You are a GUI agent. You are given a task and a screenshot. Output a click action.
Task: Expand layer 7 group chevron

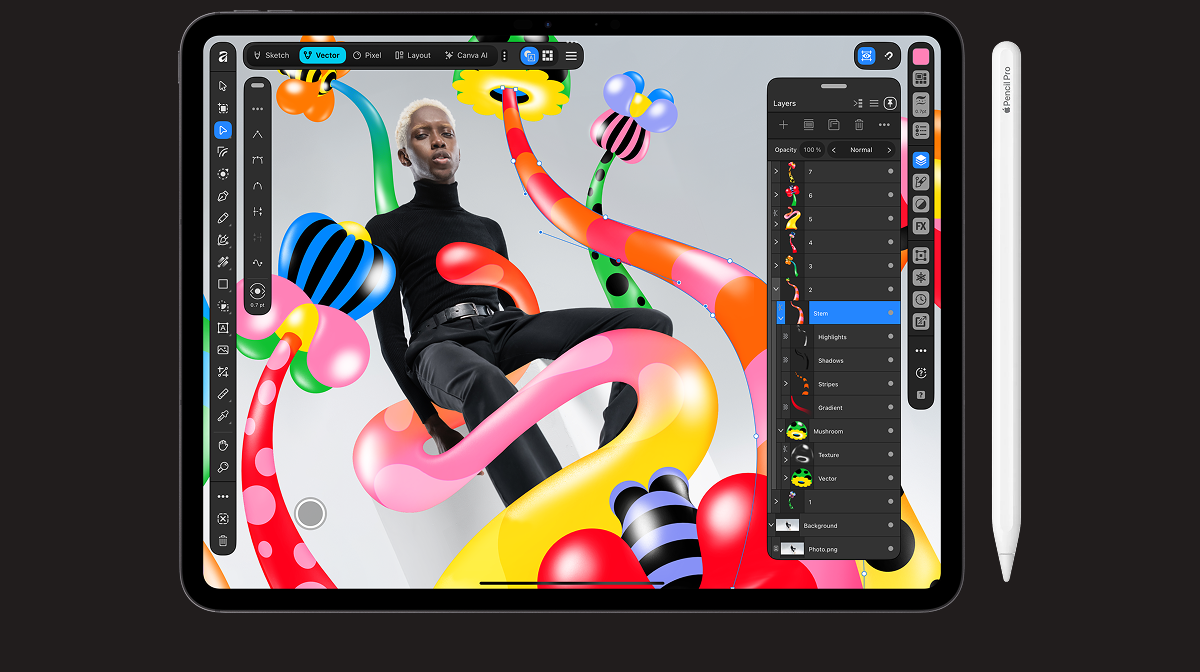click(775, 172)
